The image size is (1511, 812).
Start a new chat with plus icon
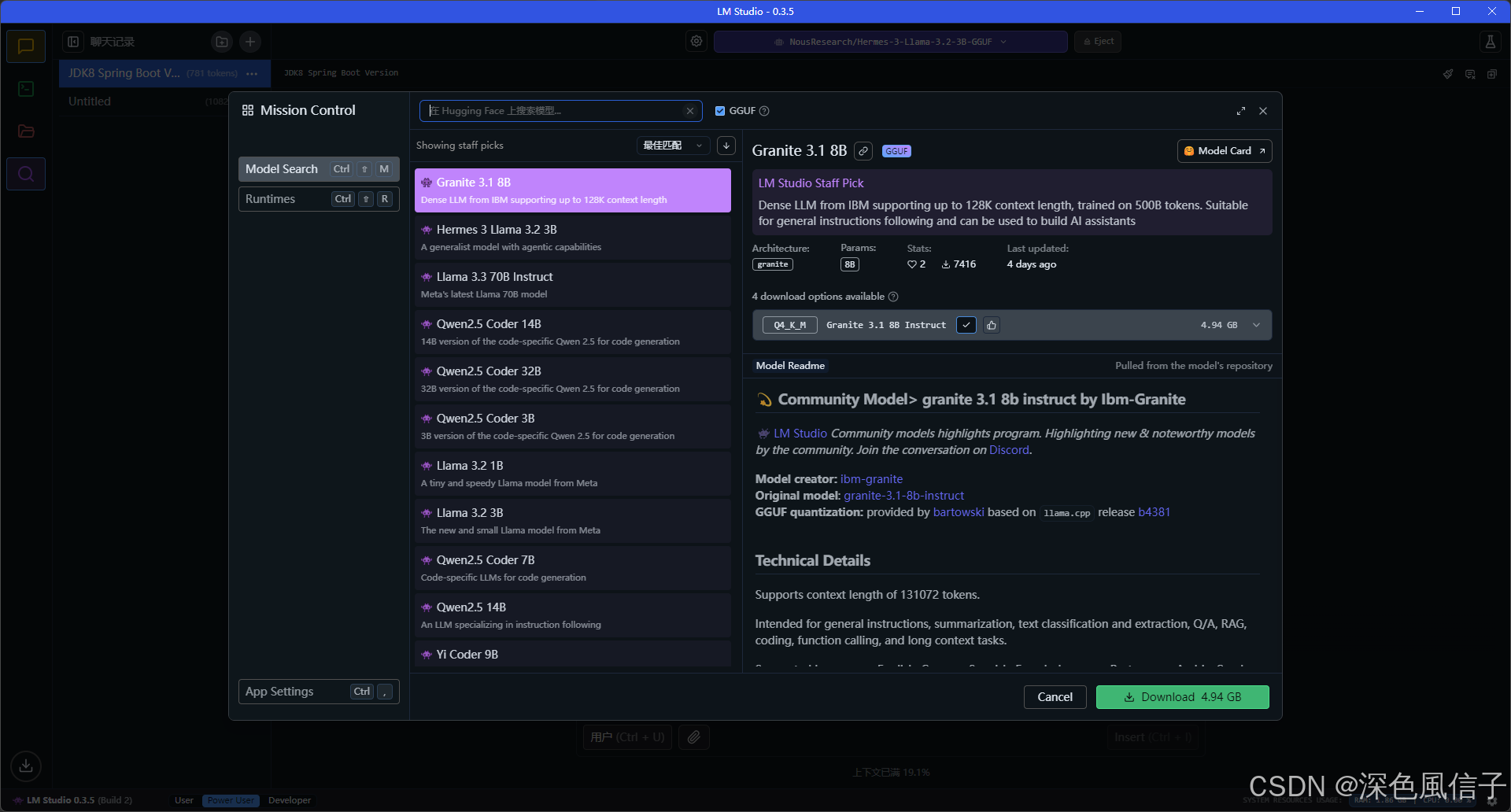coord(250,42)
